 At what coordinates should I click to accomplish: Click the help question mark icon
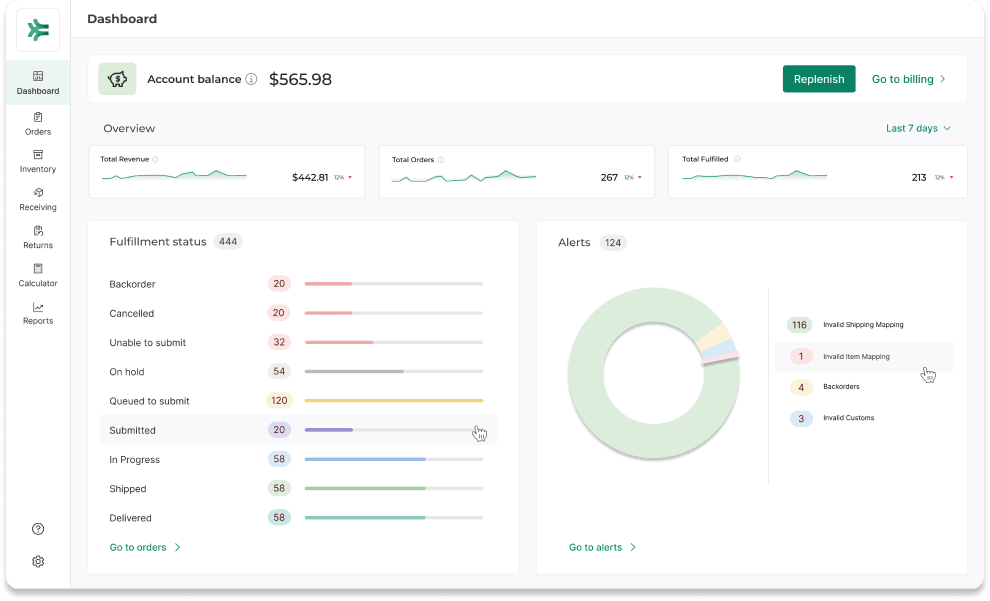point(38,529)
